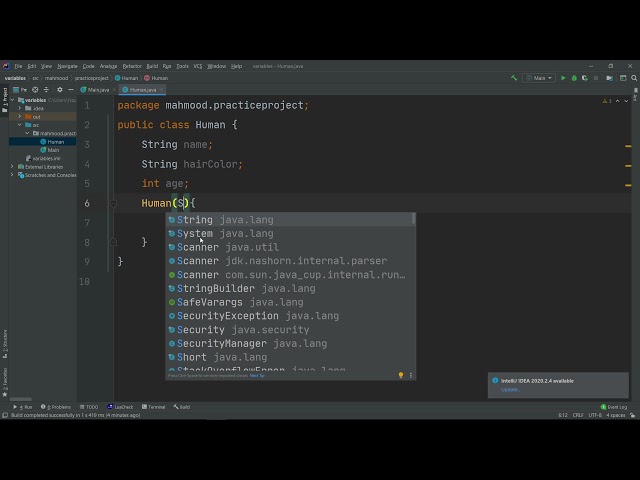
Task: Go to previous highlighted error arrow
Action: (x=618, y=101)
